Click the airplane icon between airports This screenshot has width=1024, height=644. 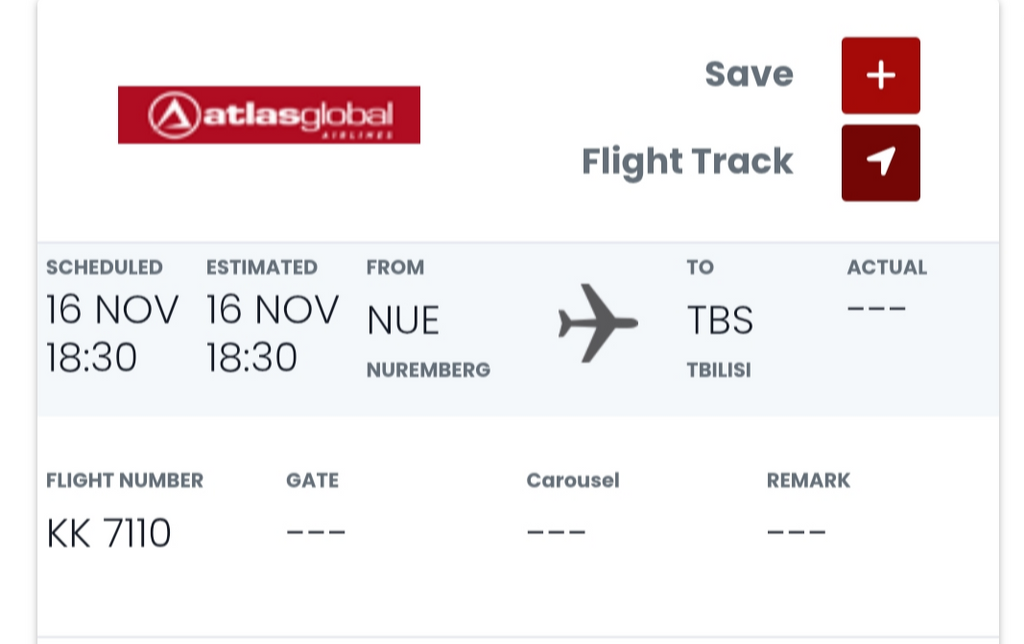pyautogui.click(x=597, y=323)
